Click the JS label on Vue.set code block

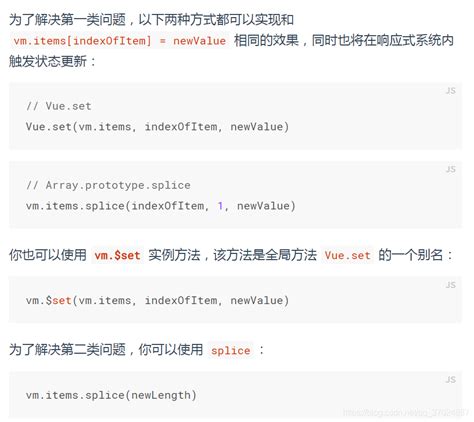[x=450, y=91]
